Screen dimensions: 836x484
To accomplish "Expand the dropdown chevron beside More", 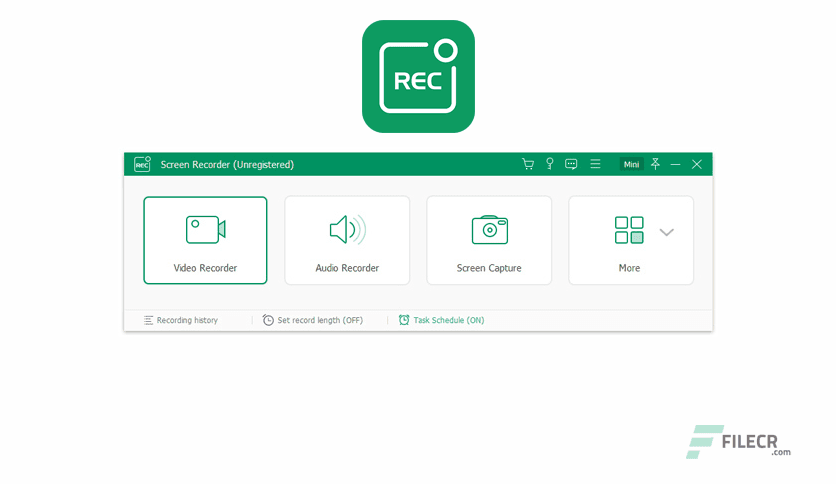I will pyautogui.click(x=667, y=232).
